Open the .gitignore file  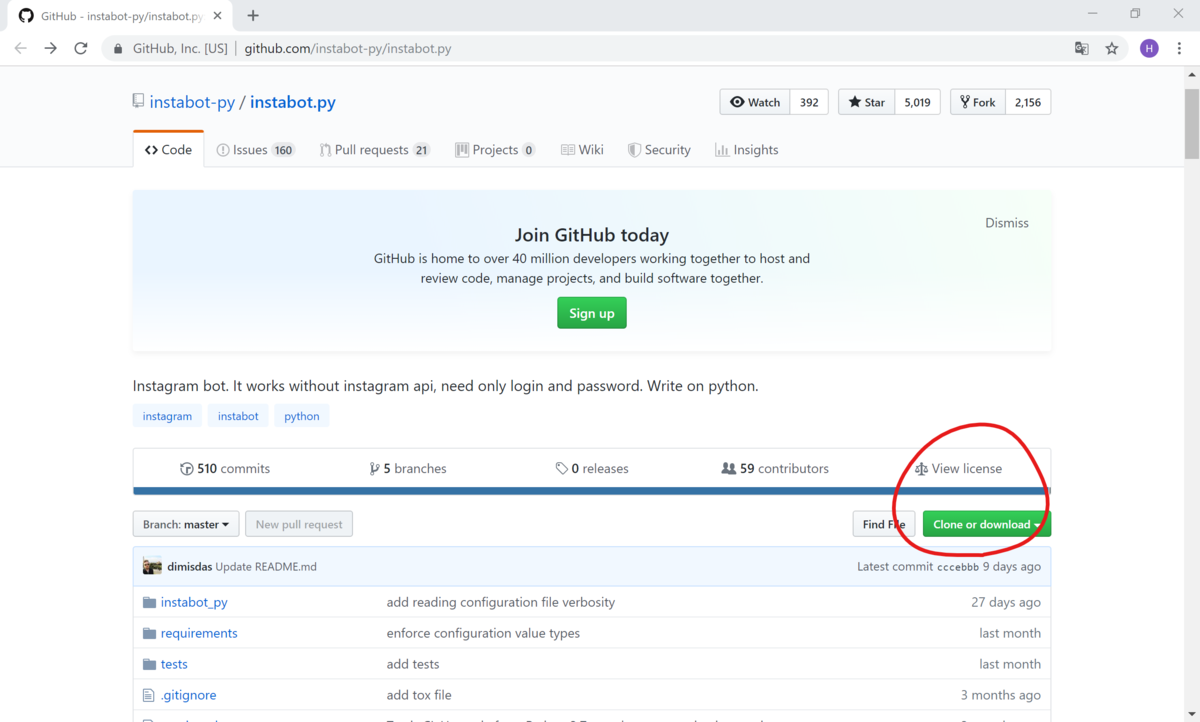[x=188, y=695]
